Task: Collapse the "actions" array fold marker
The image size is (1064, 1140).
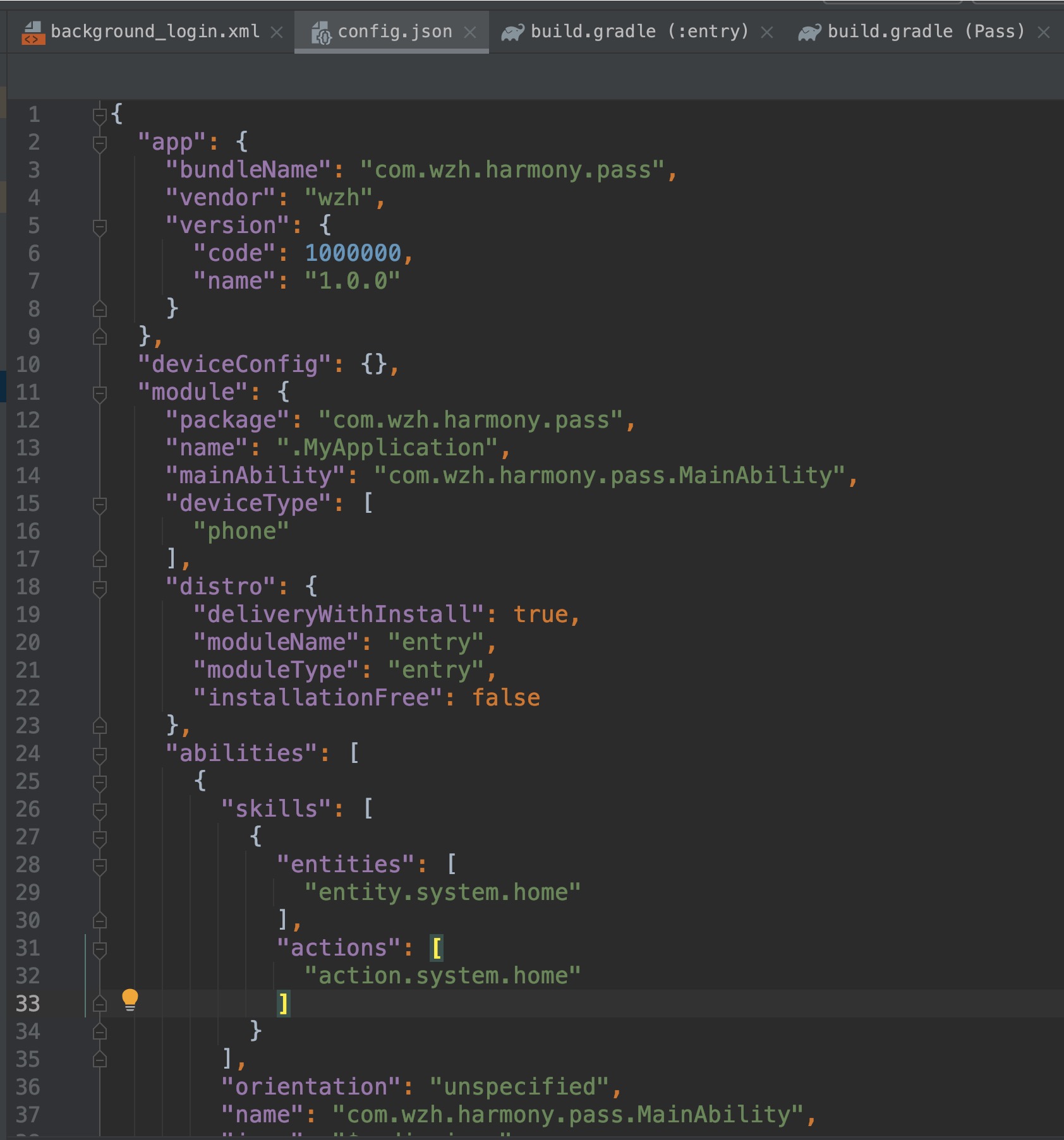Action: (99, 949)
